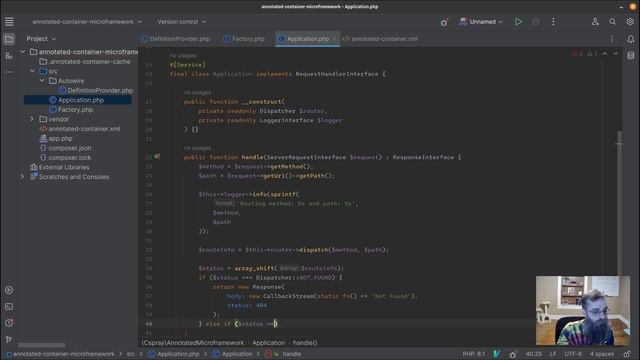Click the cursor position in status bar

tap(533, 354)
